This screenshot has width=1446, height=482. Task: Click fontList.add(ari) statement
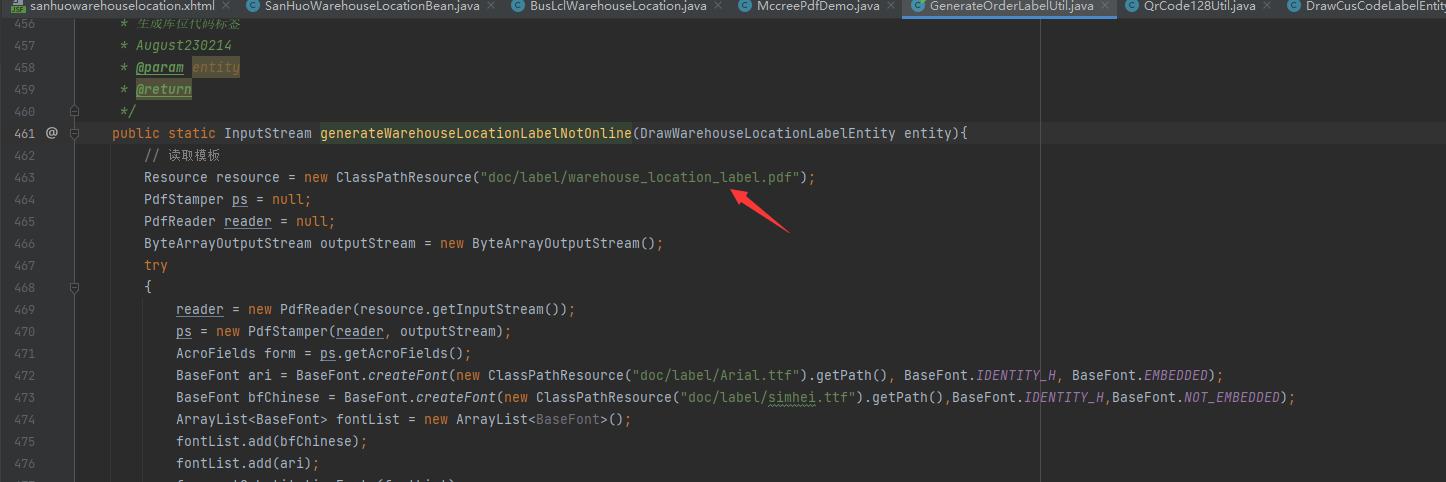pyautogui.click(x=248, y=463)
